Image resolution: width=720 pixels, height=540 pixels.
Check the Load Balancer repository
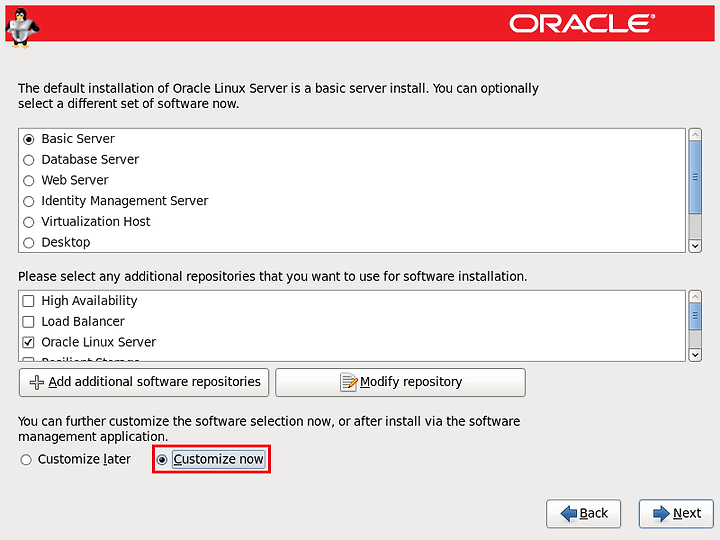28,321
